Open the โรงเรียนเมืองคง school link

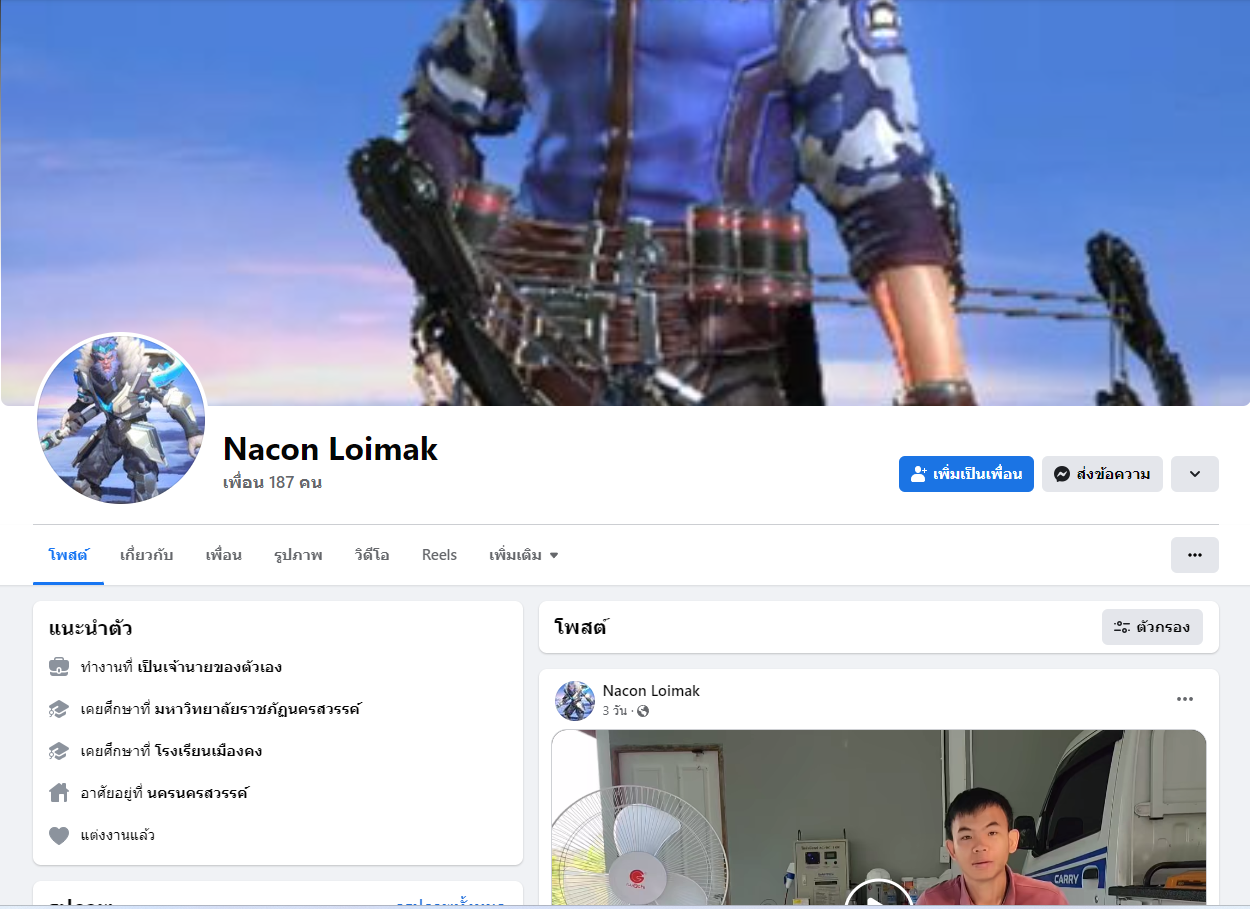pos(208,751)
